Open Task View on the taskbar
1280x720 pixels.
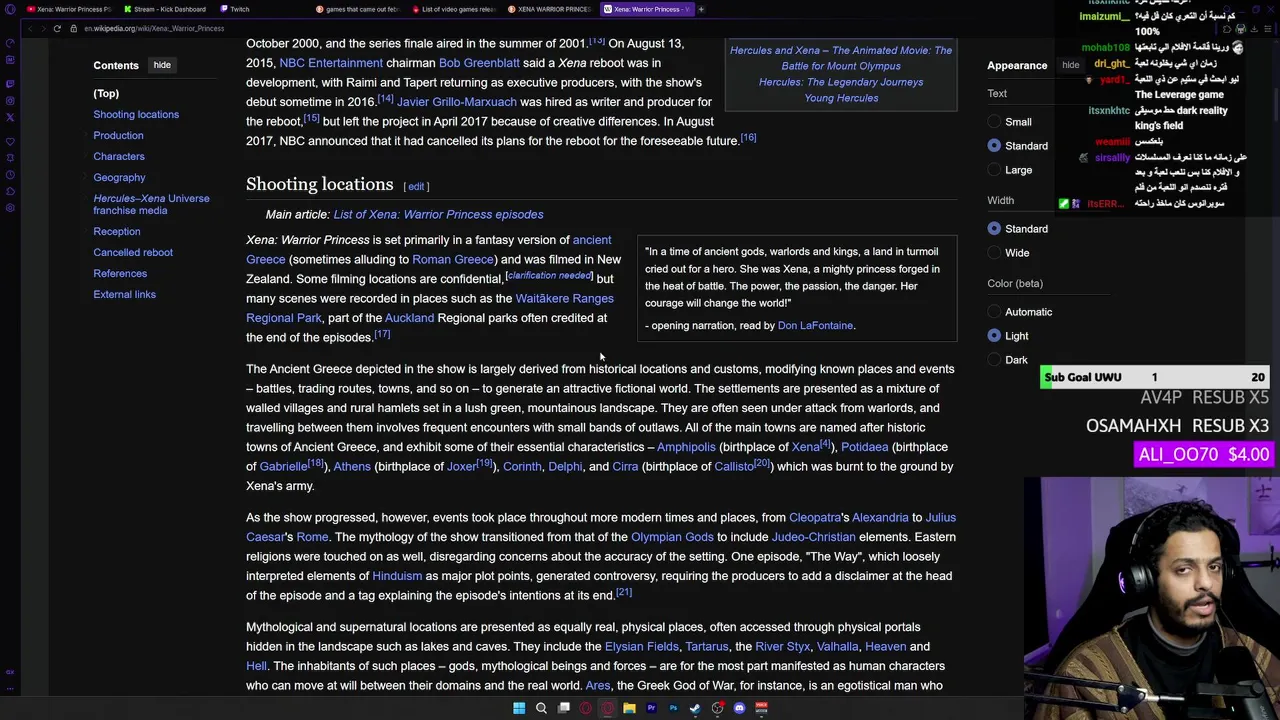point(564,708)
